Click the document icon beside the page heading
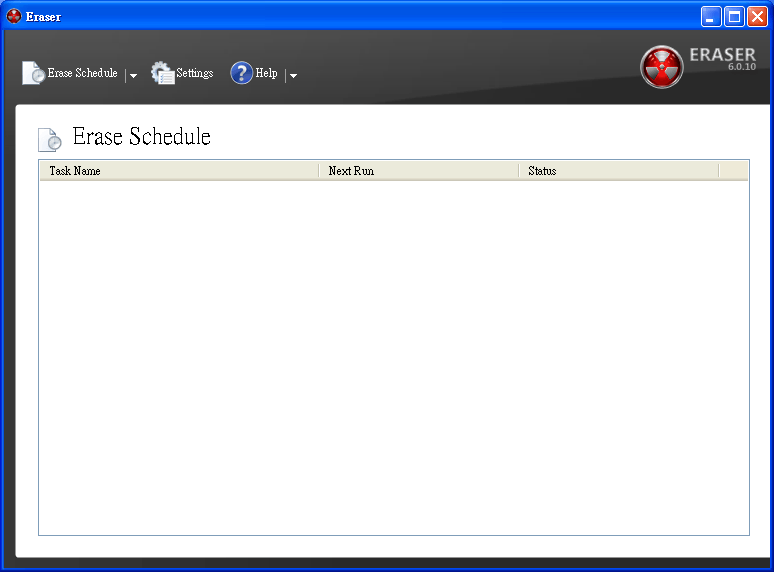 [x=49, y=139]
